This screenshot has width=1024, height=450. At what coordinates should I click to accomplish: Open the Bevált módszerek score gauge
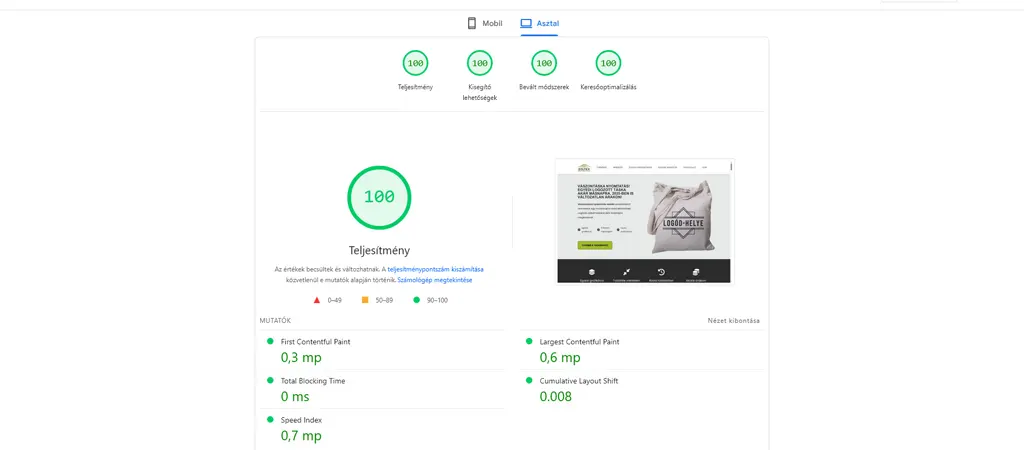[x=544, y=64]
